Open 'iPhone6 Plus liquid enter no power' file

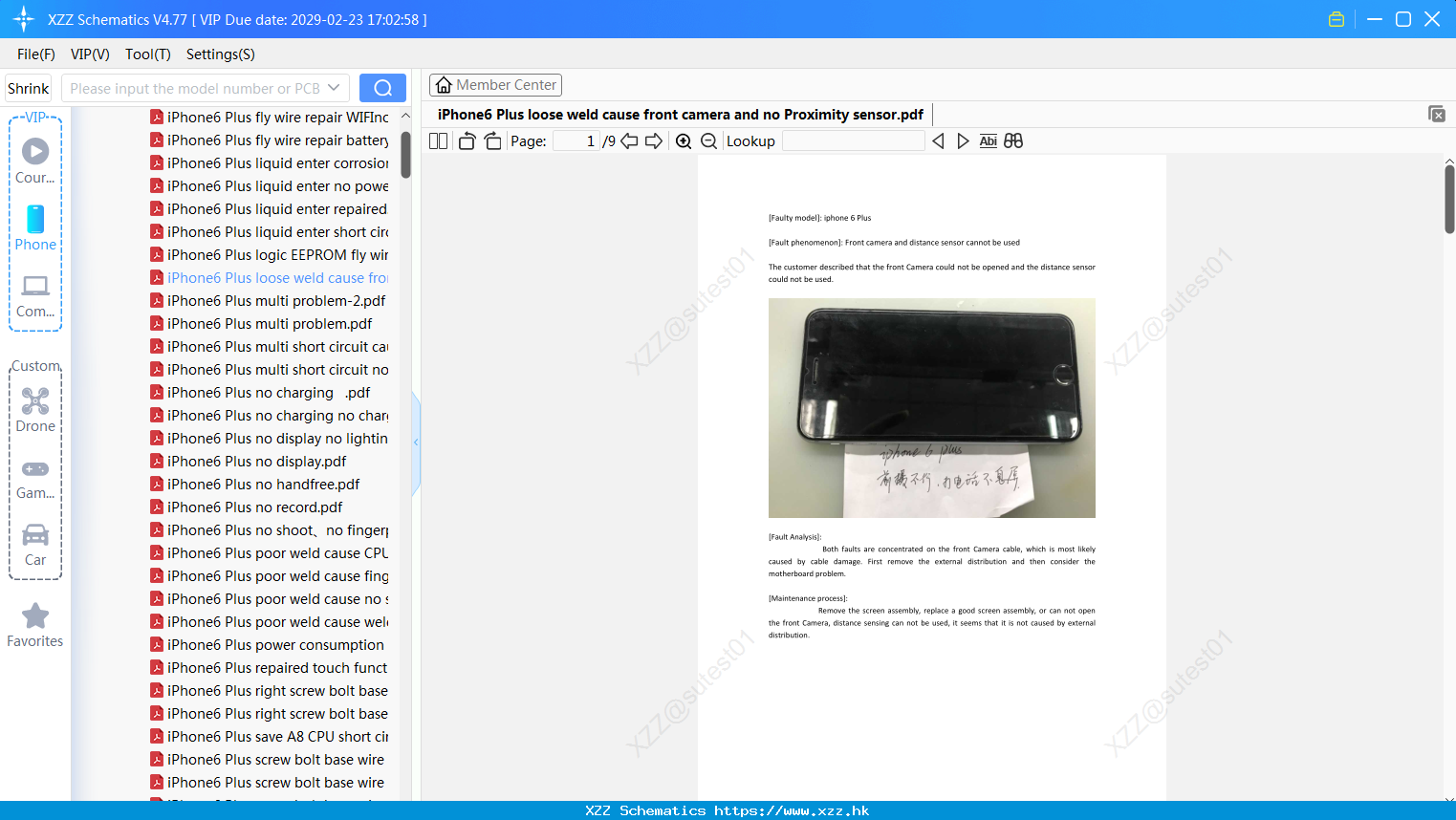coord(270,186)
